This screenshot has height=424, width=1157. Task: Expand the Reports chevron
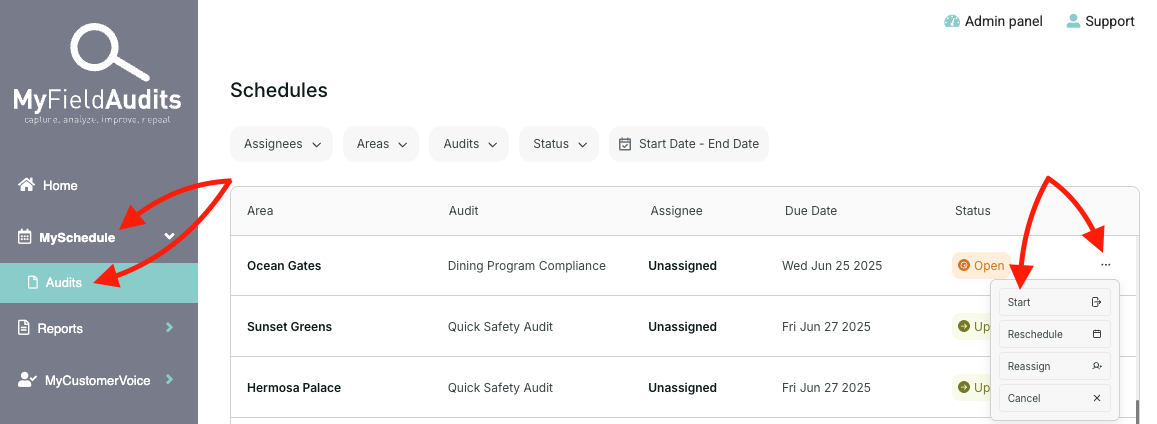point(170,327)
